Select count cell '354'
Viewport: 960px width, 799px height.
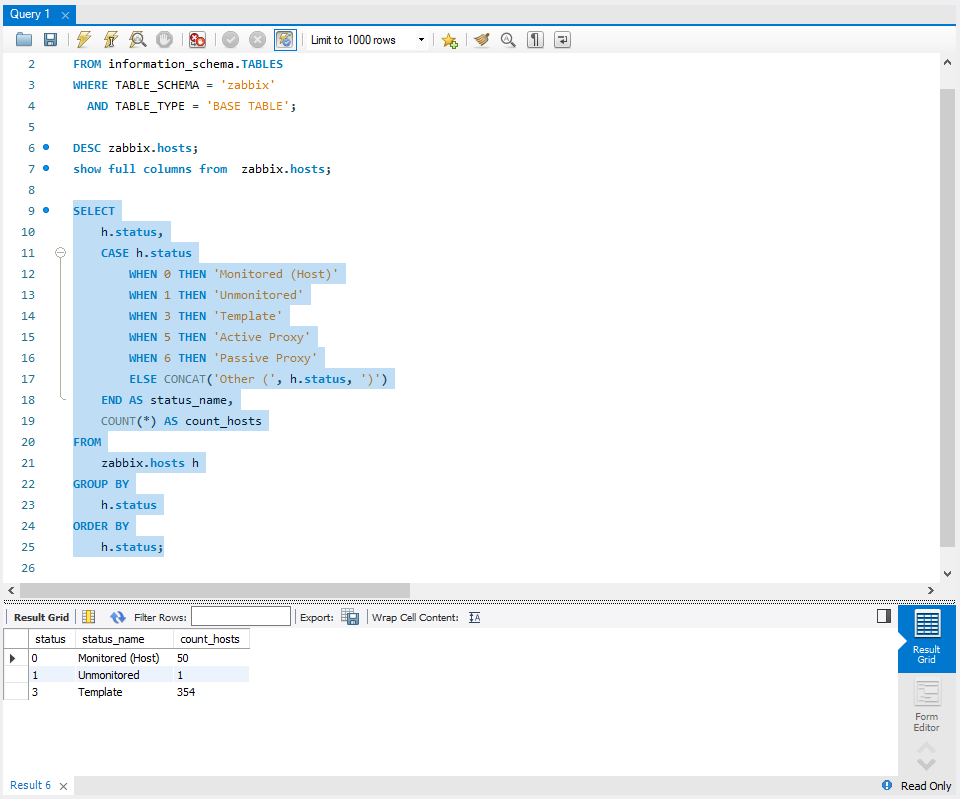click(x=211, y=692)
